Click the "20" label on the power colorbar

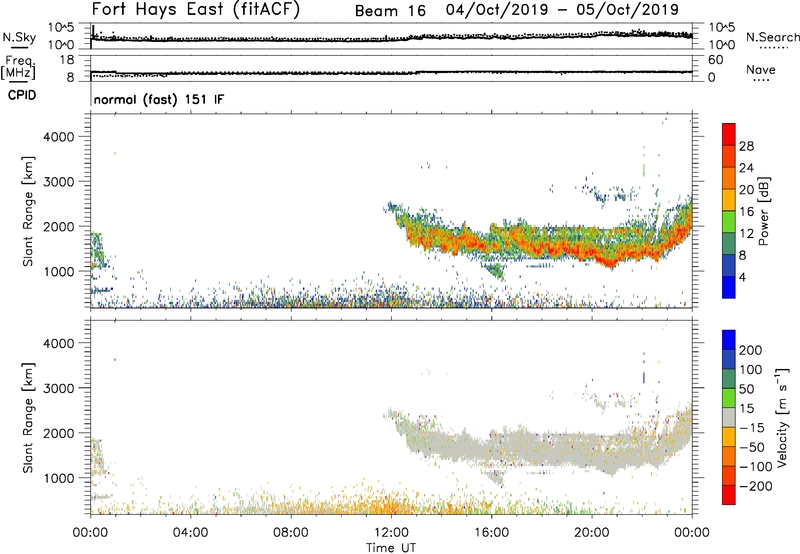(x=746, y=190)
